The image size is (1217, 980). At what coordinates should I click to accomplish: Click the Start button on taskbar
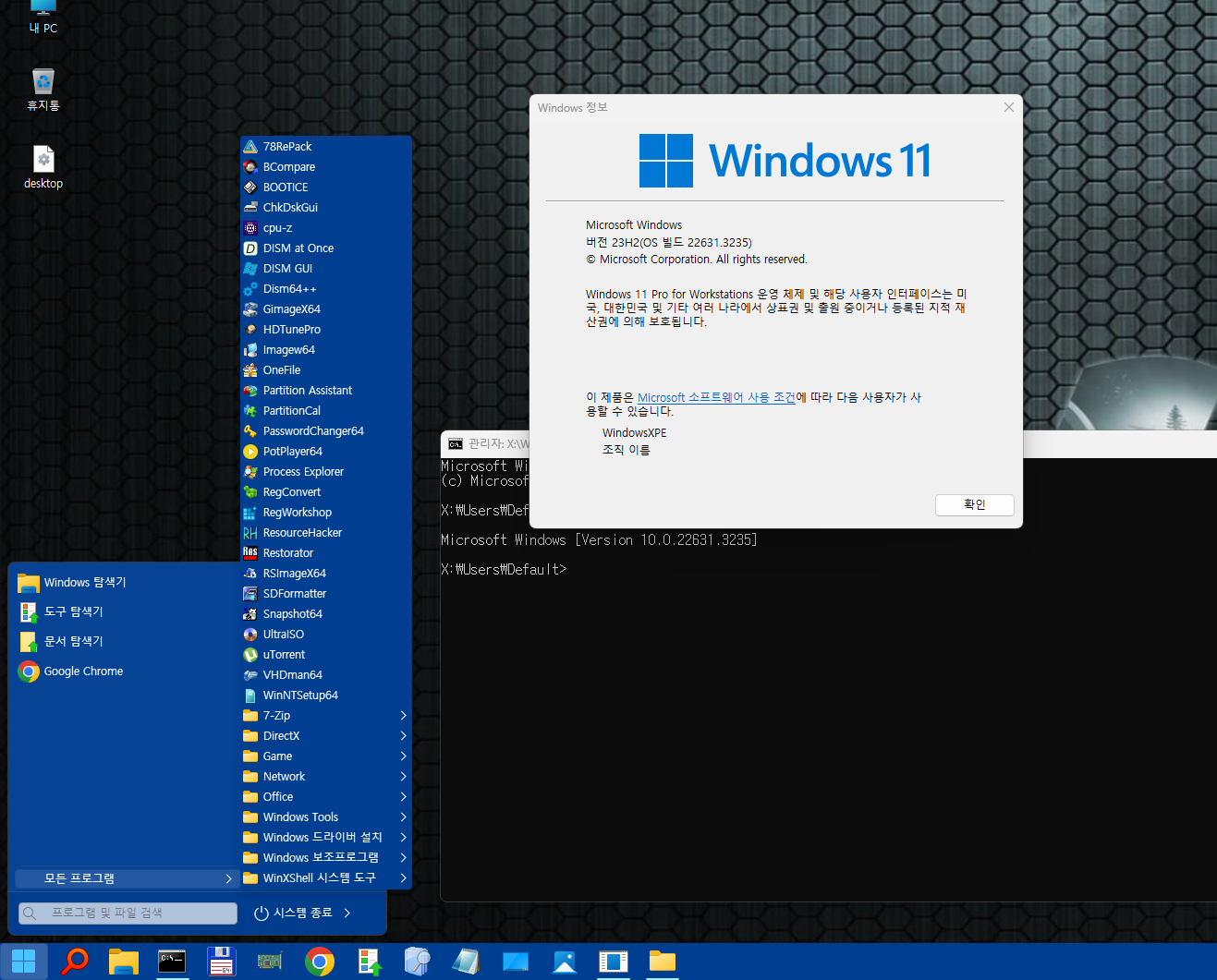(24, 962)
